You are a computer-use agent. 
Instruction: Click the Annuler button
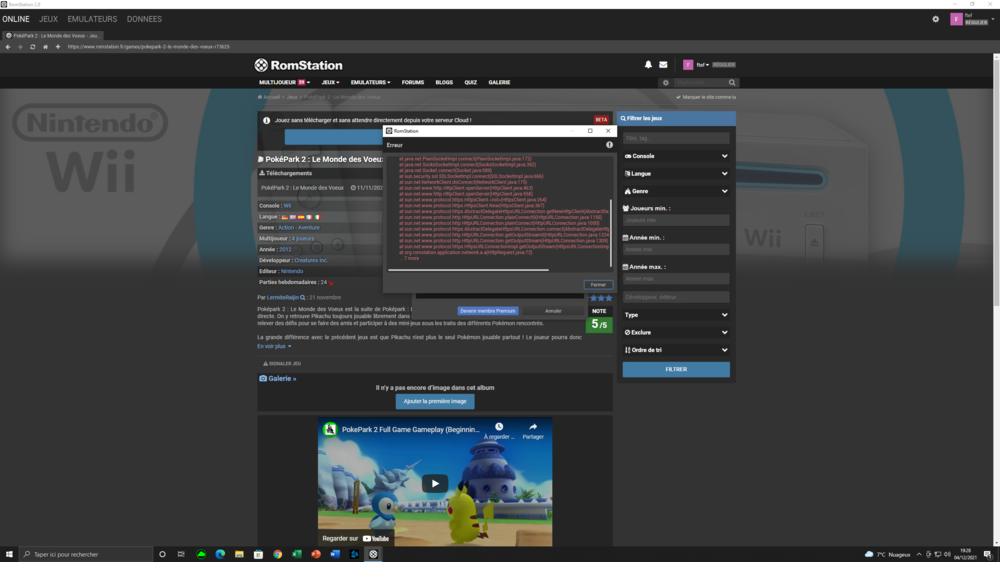tap(553, 311)
